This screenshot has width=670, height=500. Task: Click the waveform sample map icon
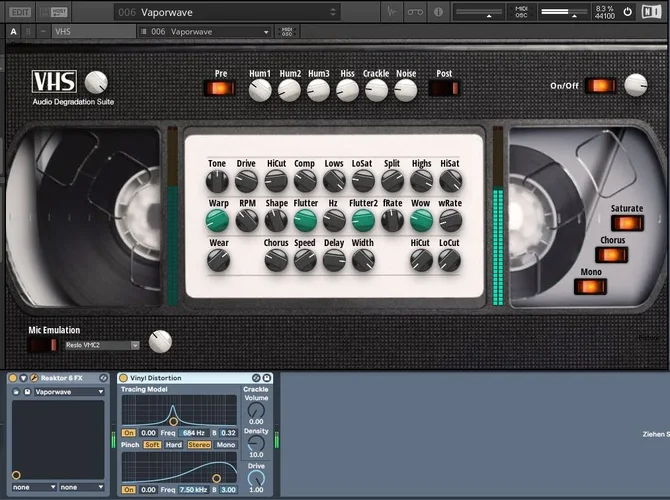(x=391, y=12)
